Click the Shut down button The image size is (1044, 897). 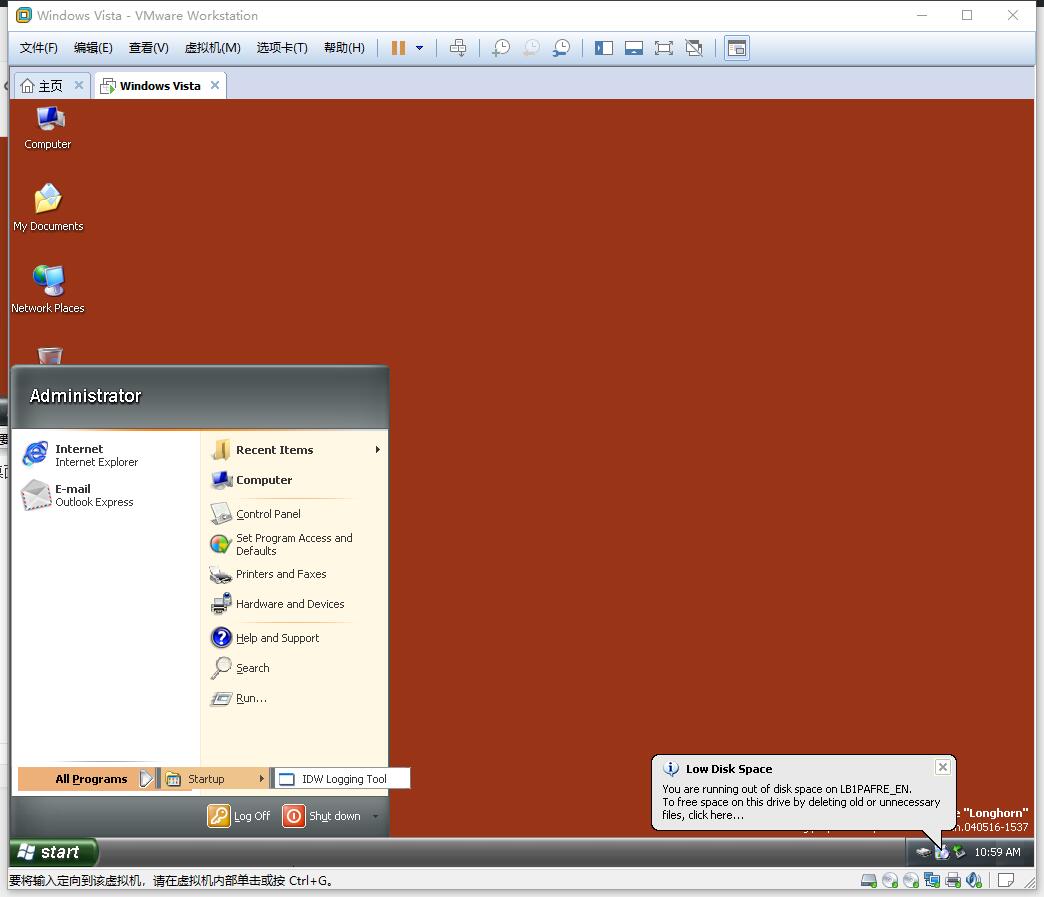tap(322, 816)
